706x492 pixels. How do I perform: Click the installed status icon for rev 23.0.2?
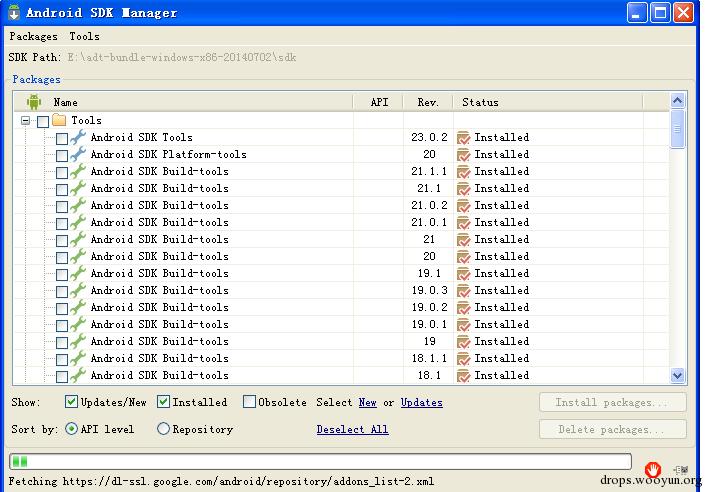(463, 138)
